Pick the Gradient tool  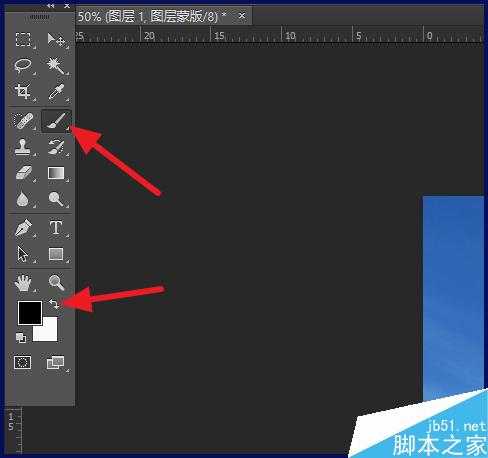(56, 173)
